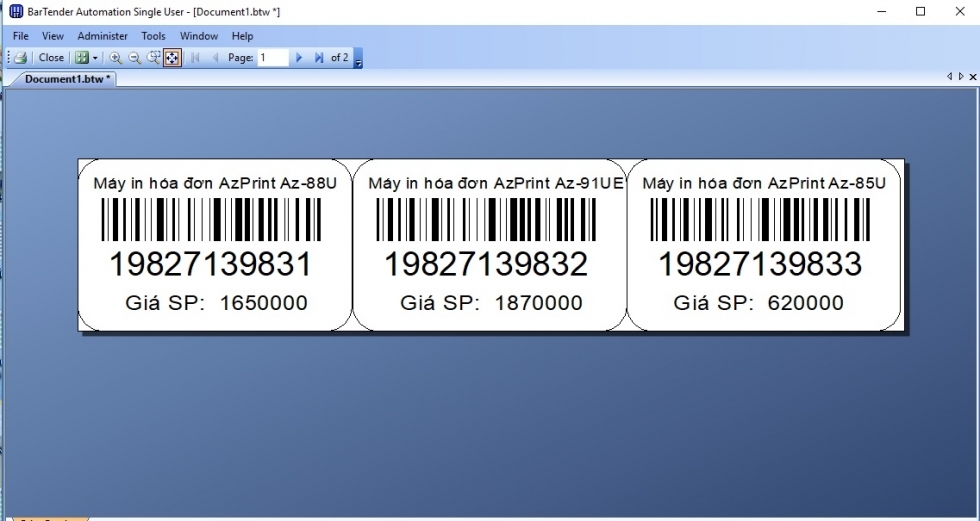Open the Tools menu
980x521 pixels.
153,36
